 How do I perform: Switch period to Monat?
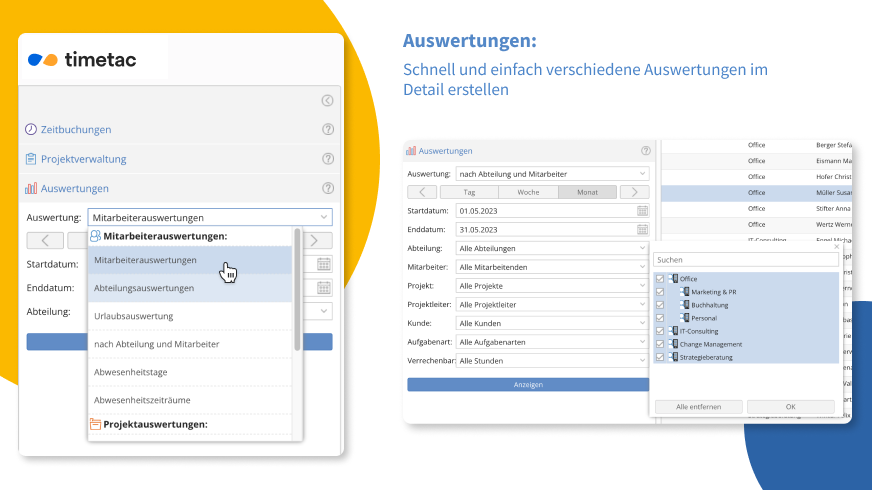587,192
